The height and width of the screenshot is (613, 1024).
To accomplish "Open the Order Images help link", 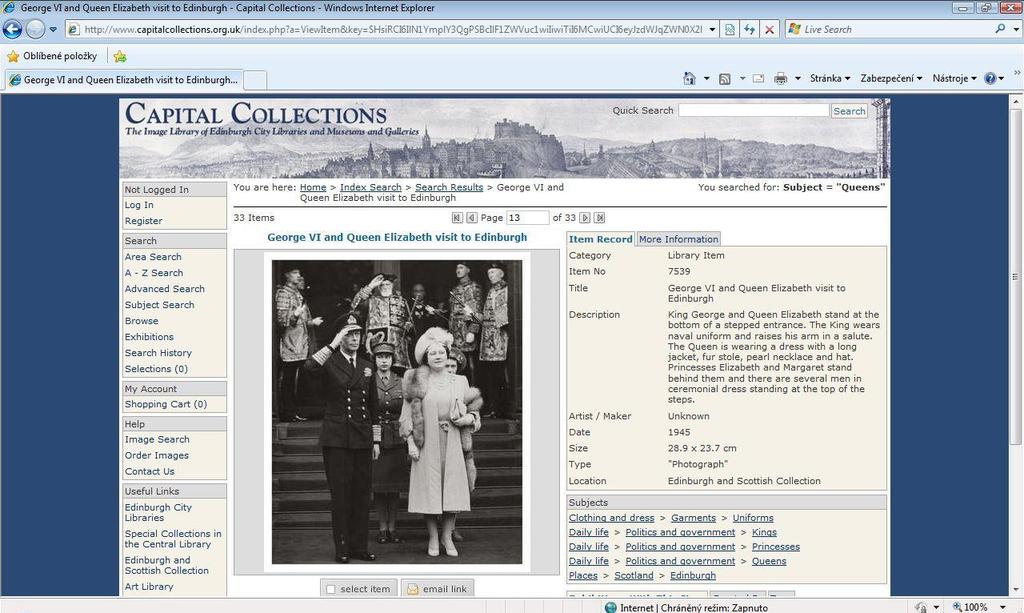I will point(157,456).
